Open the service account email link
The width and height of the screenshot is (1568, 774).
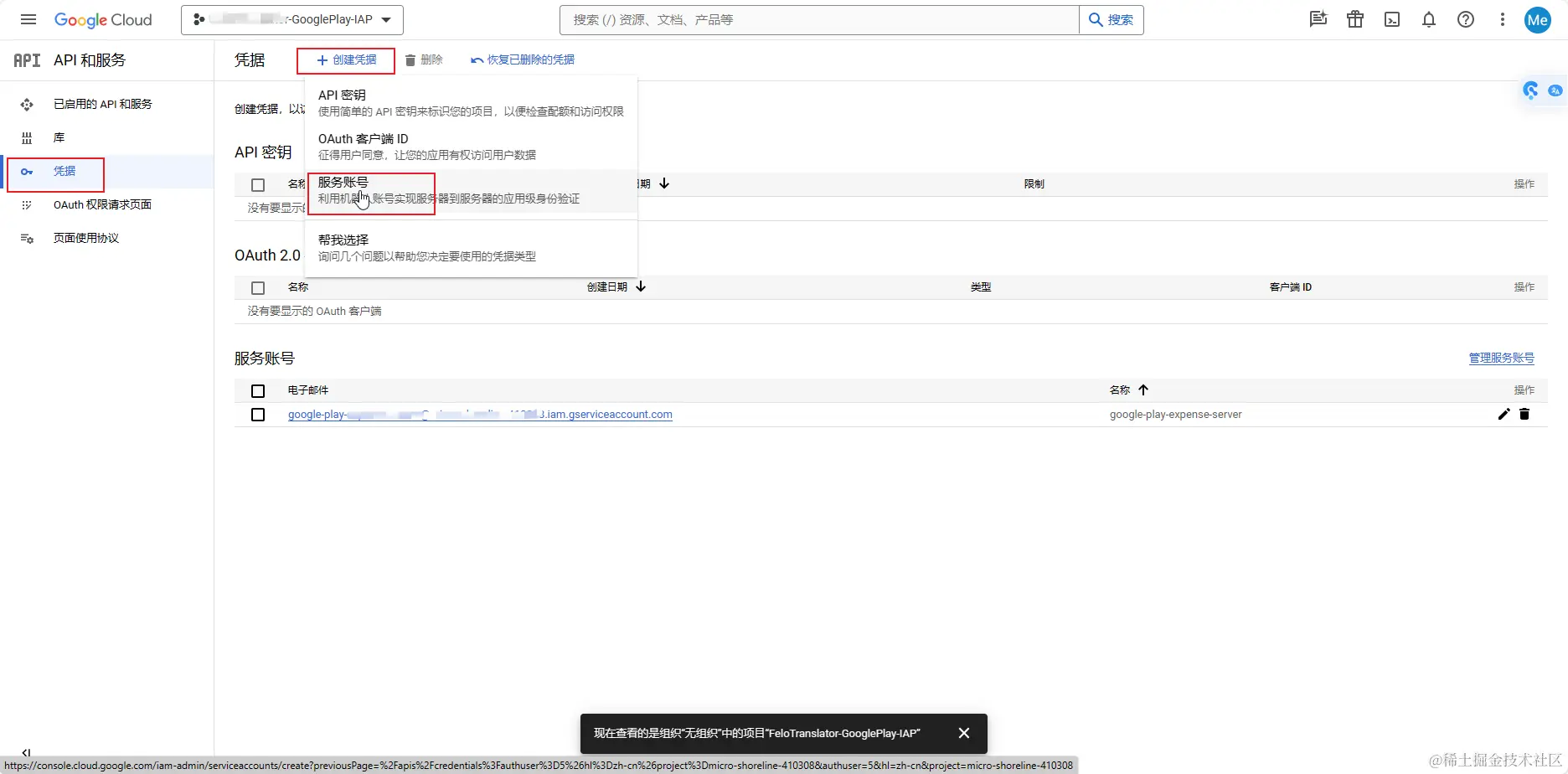480,415
